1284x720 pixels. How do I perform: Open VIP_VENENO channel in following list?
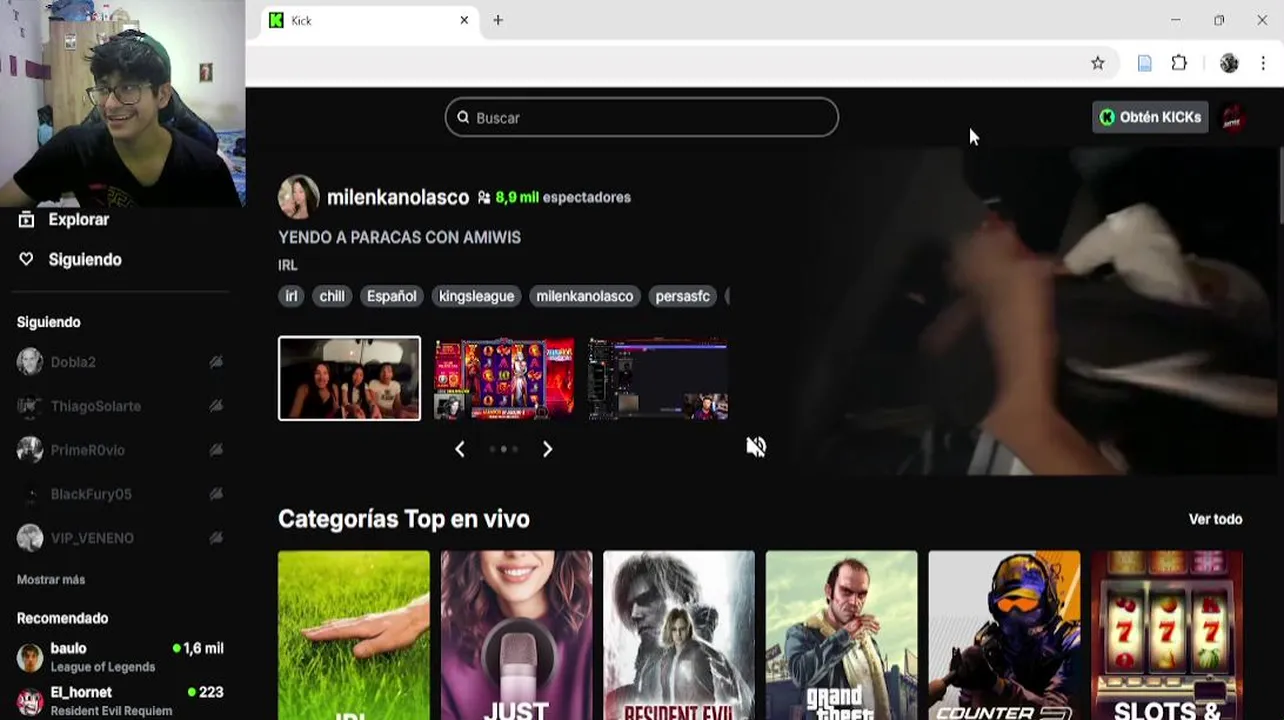tap(120, 538)
